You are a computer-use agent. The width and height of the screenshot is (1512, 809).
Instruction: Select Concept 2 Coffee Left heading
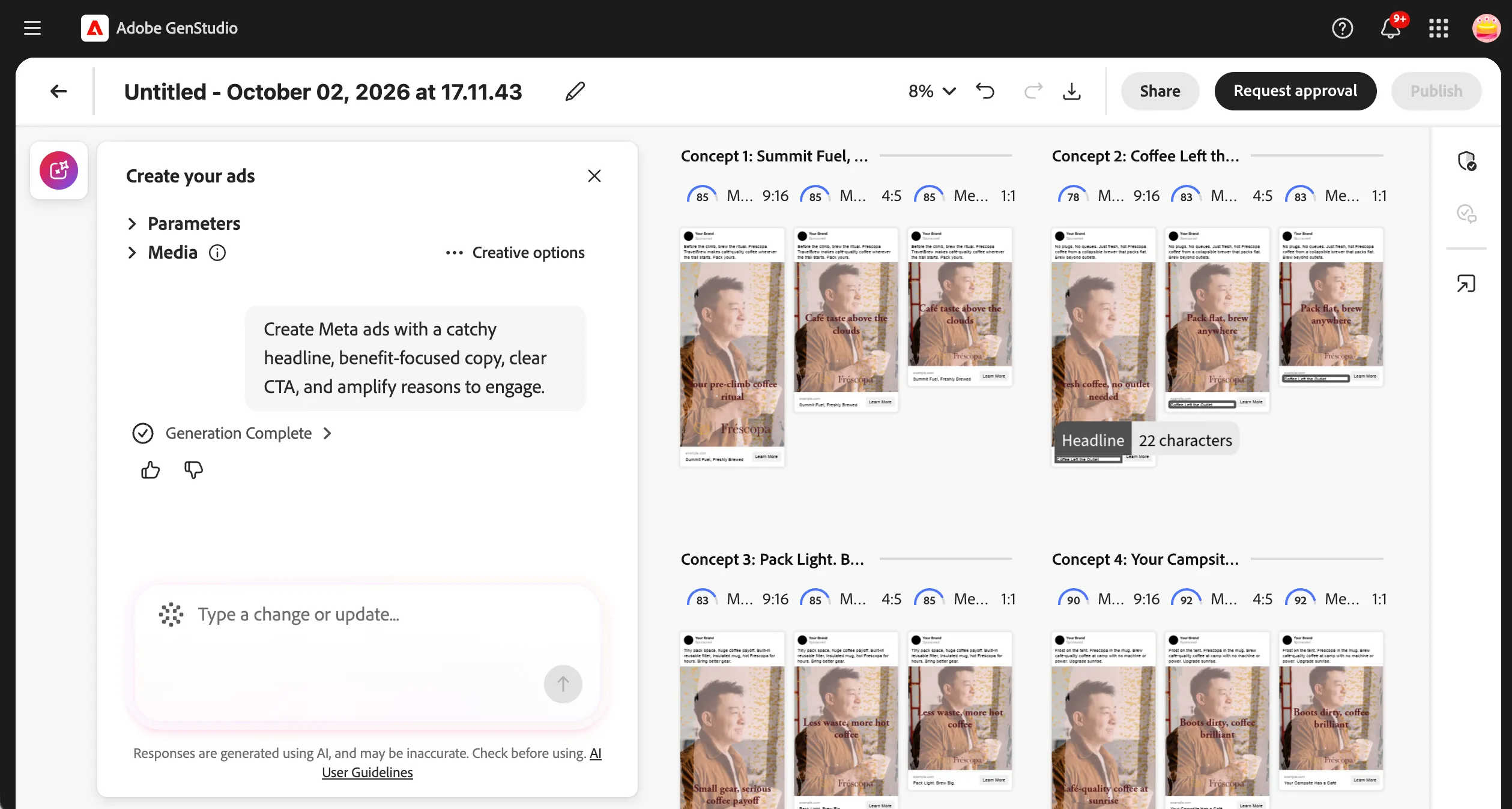[1145, 156]
